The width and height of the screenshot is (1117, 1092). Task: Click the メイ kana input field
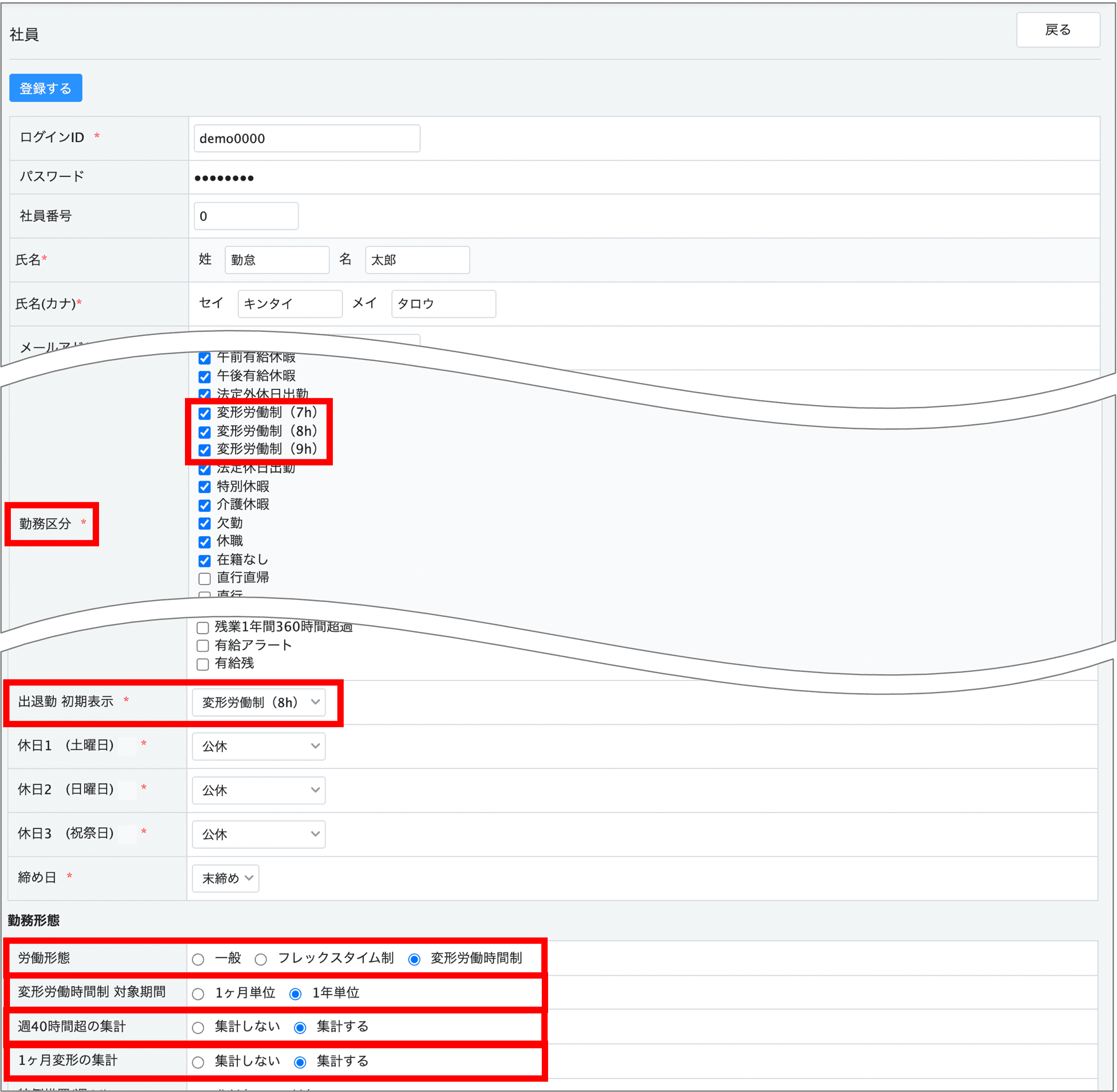point(443,303)
